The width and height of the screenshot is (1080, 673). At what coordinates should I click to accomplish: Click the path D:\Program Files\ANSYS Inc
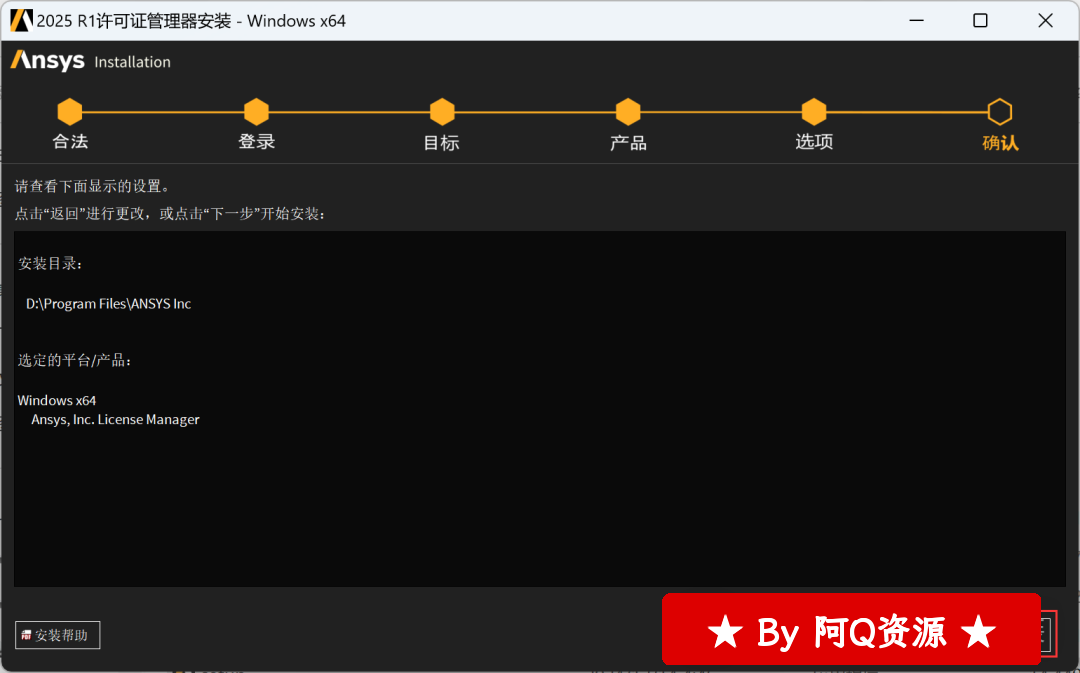pos(108,304)
